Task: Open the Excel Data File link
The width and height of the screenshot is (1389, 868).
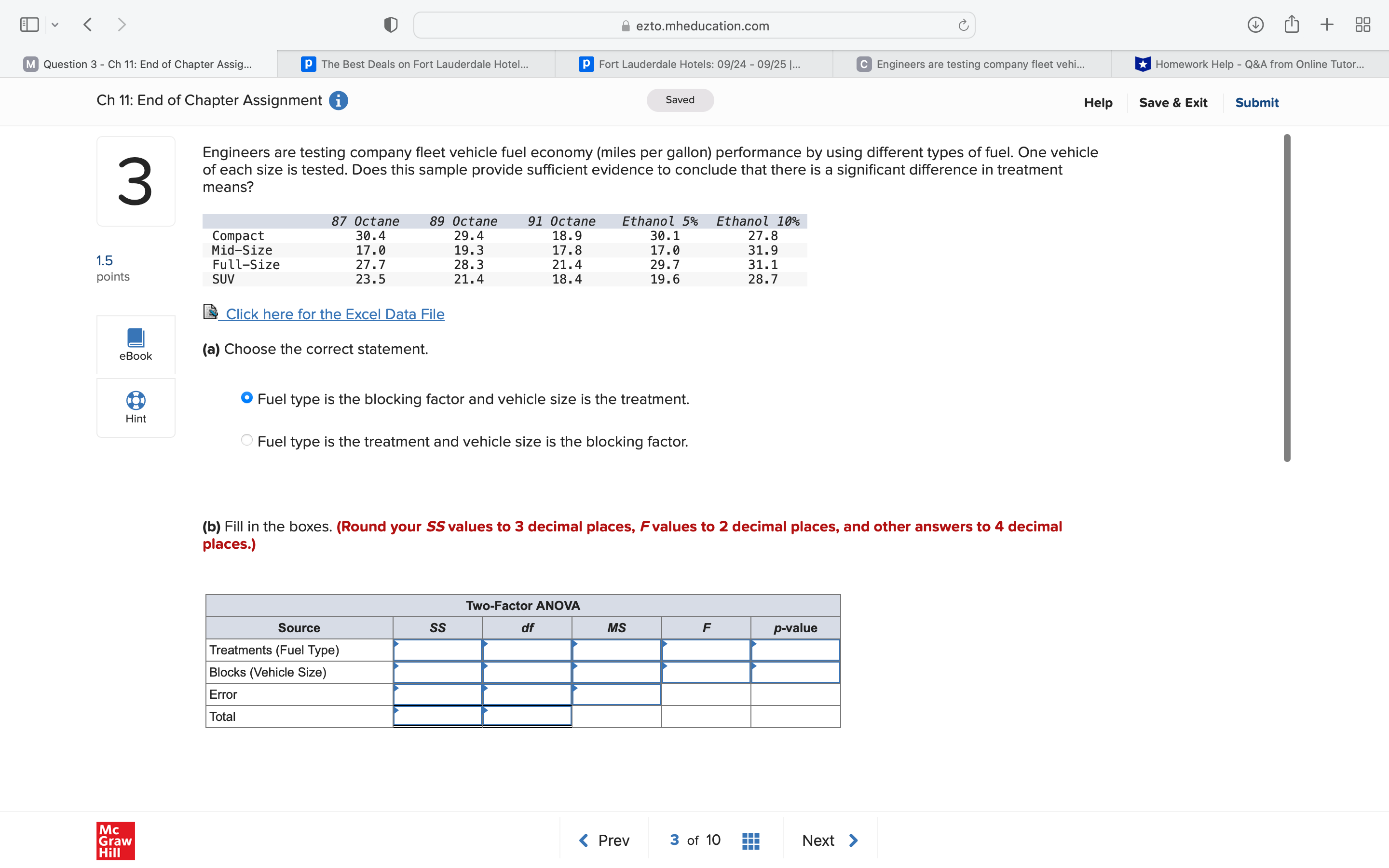Action: coord(335,314)
